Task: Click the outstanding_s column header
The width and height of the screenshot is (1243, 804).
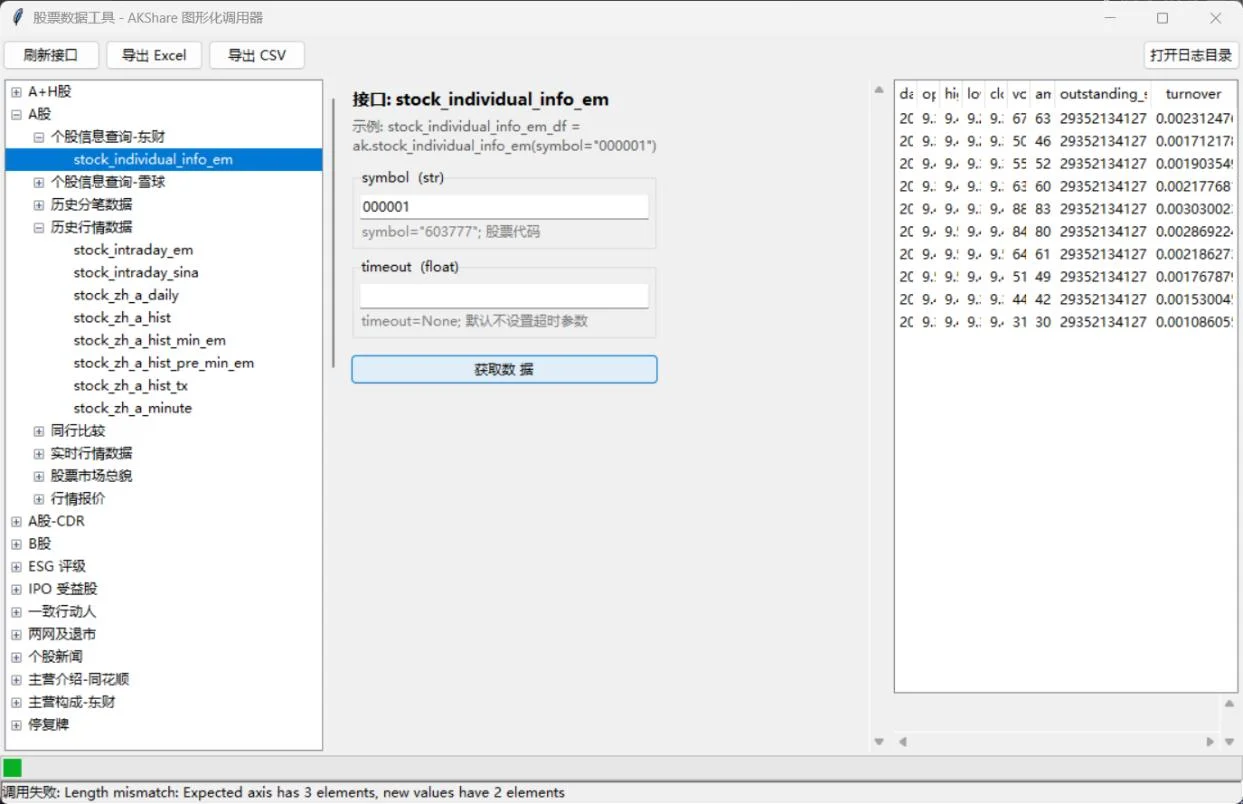Action: [1103, 94]
